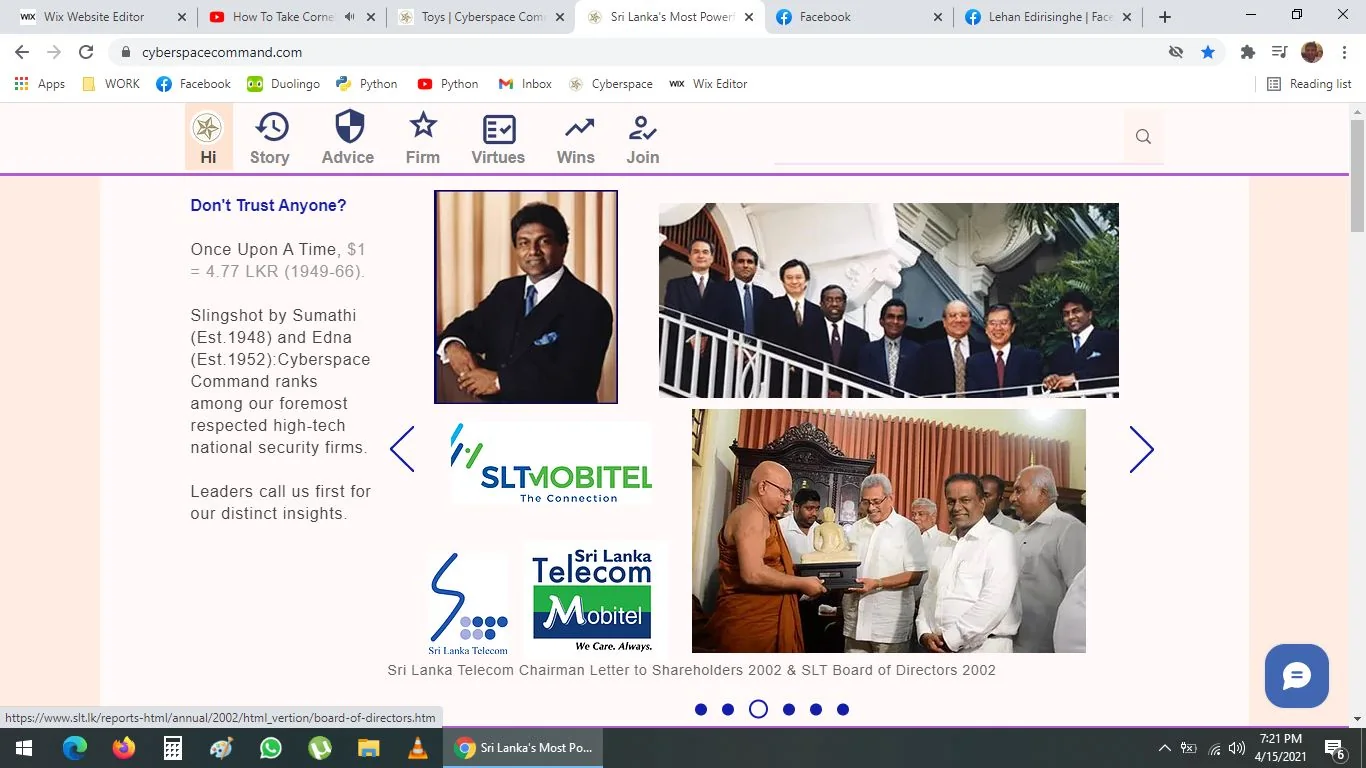Open the Reading list

(x=1309, y=84)
